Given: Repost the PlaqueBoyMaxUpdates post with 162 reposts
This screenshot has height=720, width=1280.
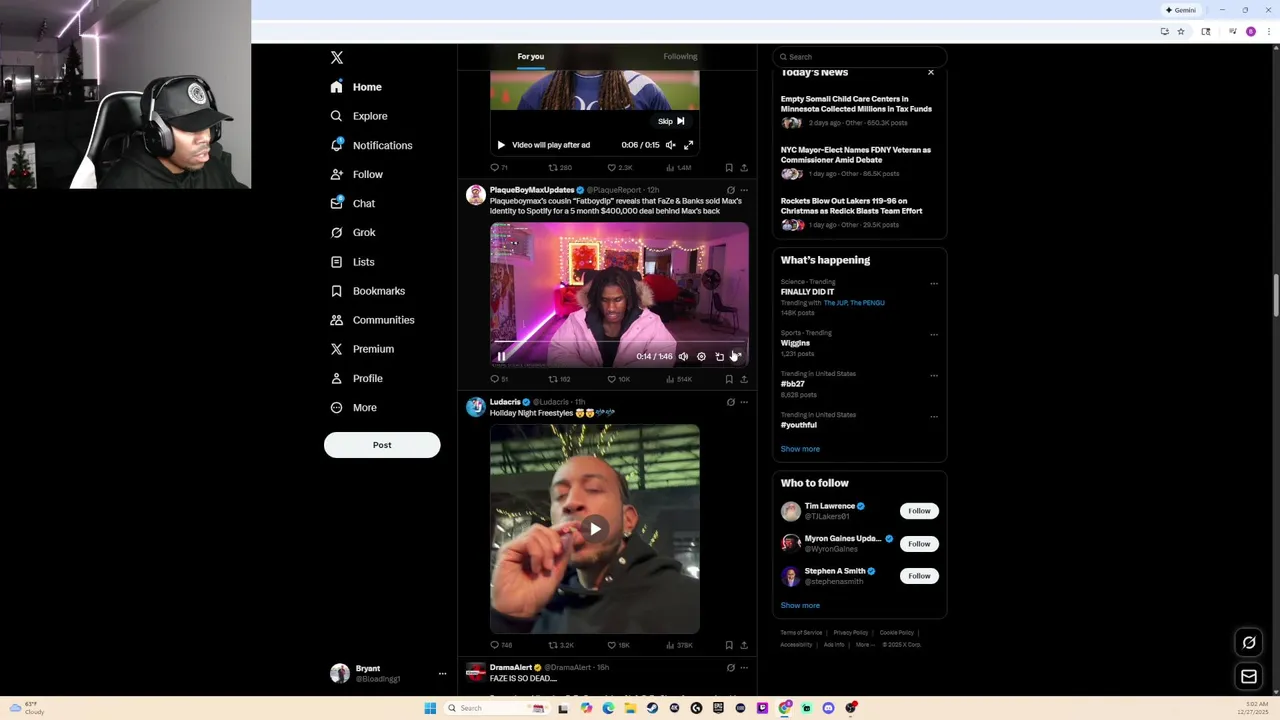Looking at the screenshot, I should 559,379.
